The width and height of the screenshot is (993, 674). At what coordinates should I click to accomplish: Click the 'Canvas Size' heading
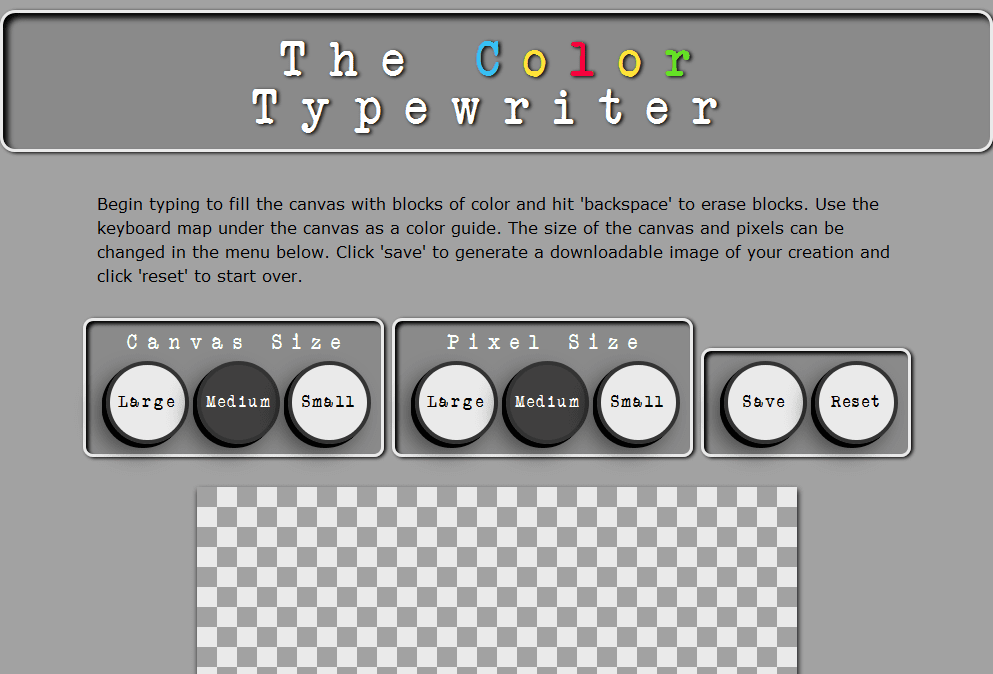[234, 342]
